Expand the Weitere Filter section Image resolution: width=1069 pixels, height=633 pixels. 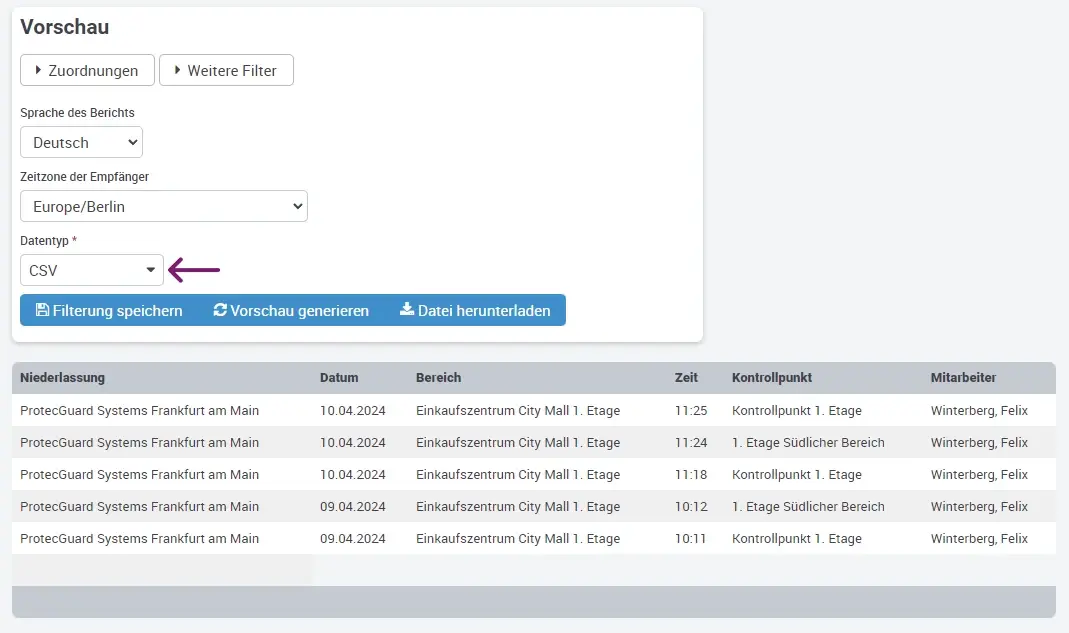point(226,70)
